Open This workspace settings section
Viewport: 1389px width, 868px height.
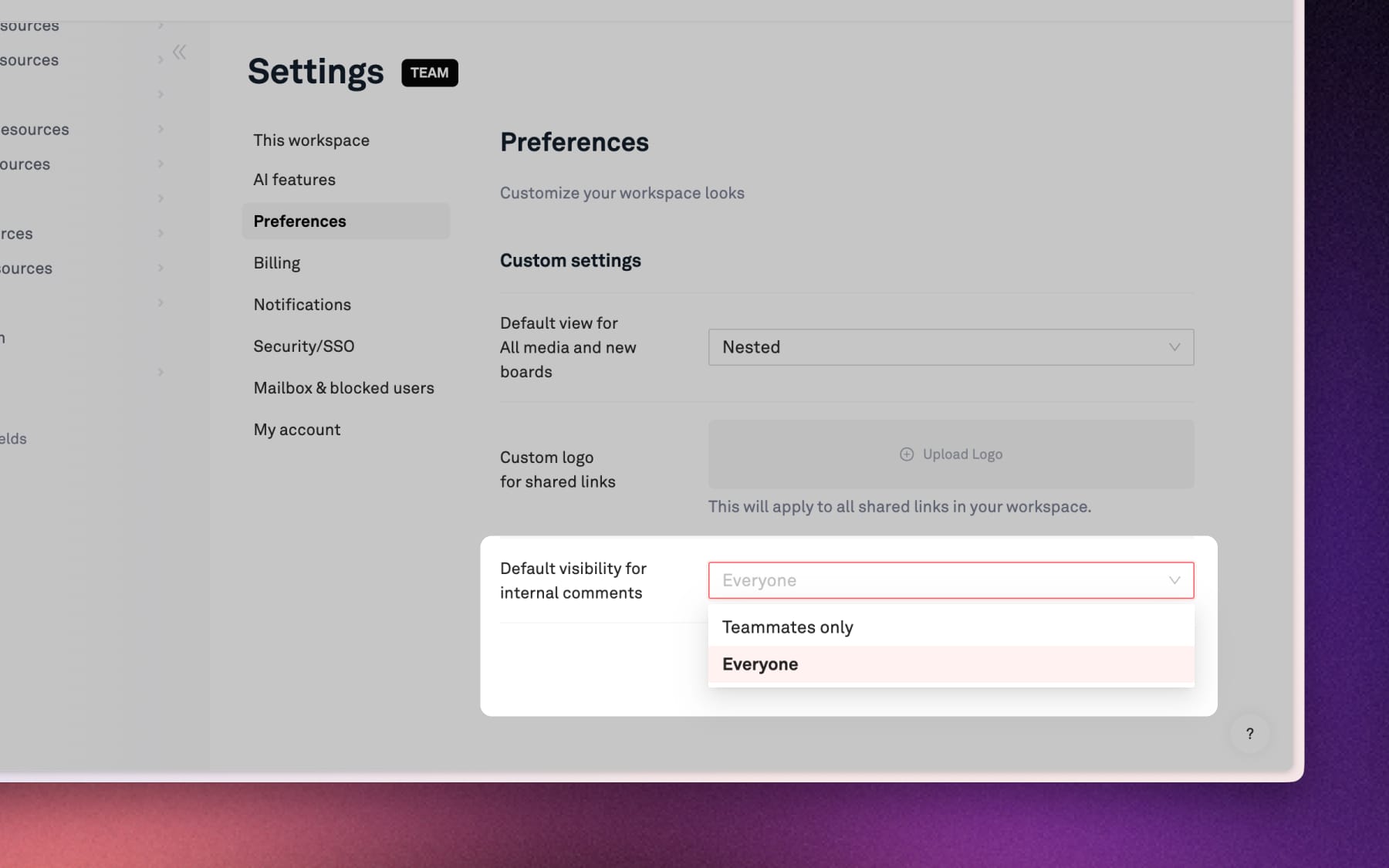pyautogui.click(x=312, y=140)
